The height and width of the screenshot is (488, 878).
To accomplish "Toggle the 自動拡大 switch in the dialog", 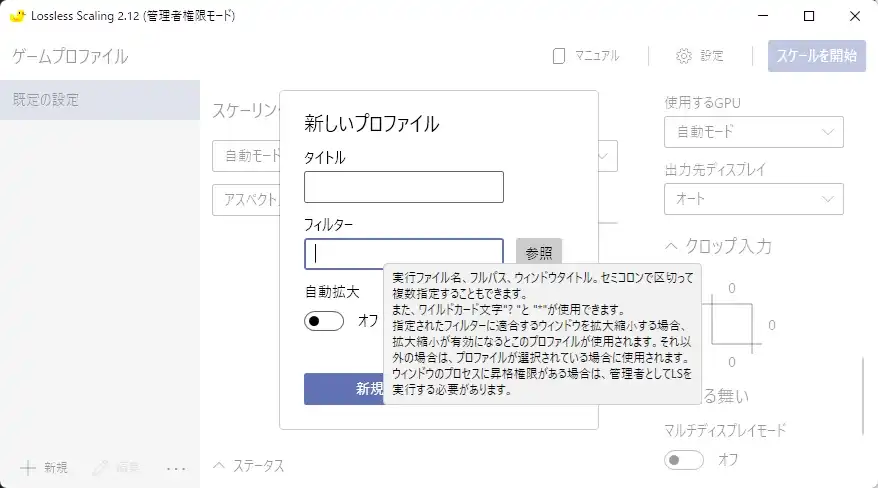I will point(324,321).
